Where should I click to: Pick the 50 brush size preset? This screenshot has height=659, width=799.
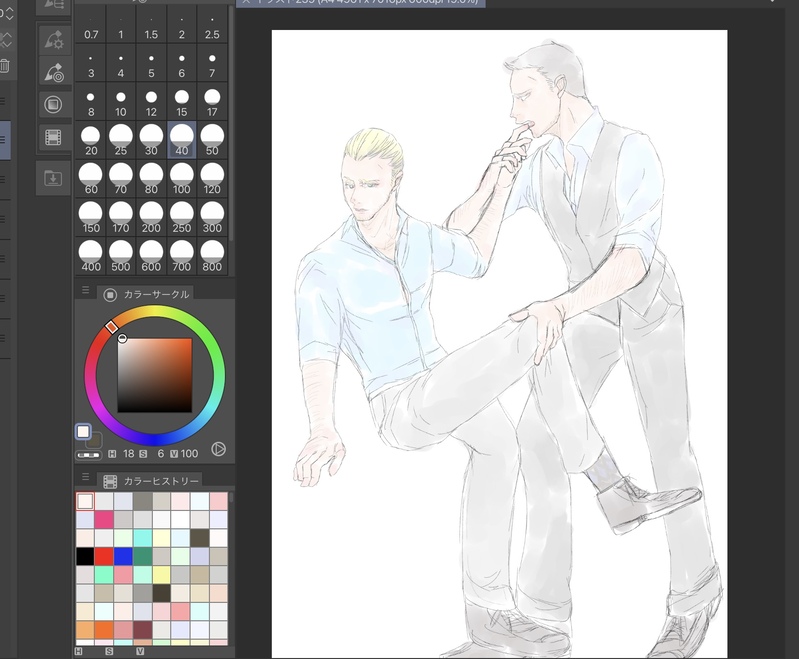[212, 140]
